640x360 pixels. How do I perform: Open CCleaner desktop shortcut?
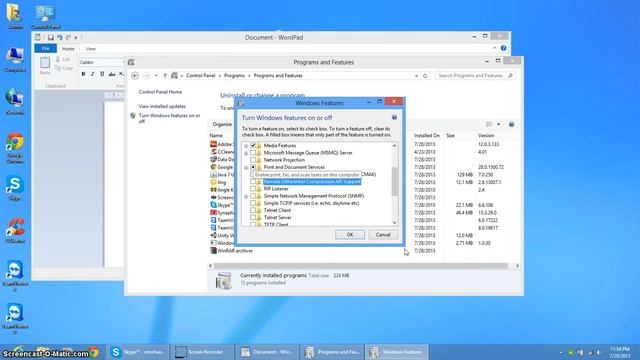pyautogui.click(x=15, y=231)
